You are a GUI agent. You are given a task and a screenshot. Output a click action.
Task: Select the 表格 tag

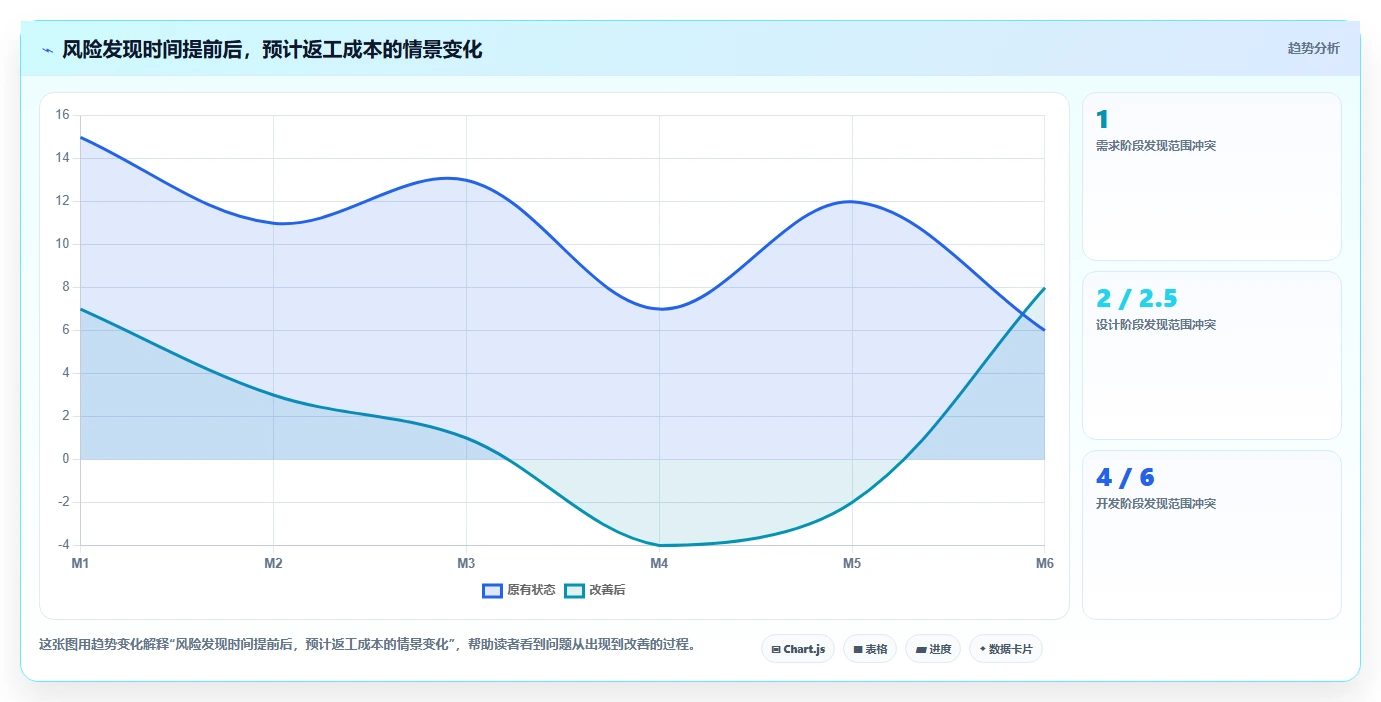tap(870, 649)
